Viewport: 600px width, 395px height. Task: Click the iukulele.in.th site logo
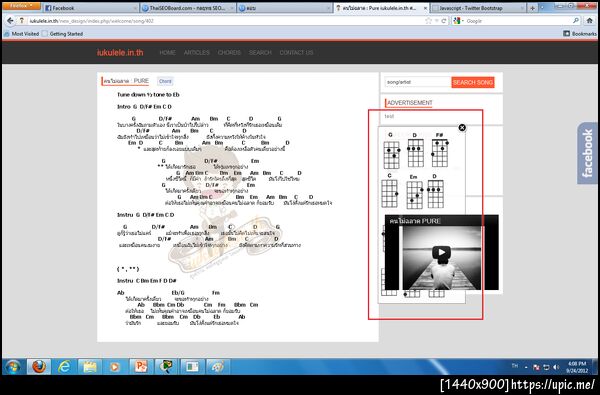click(x=120, y=52)
